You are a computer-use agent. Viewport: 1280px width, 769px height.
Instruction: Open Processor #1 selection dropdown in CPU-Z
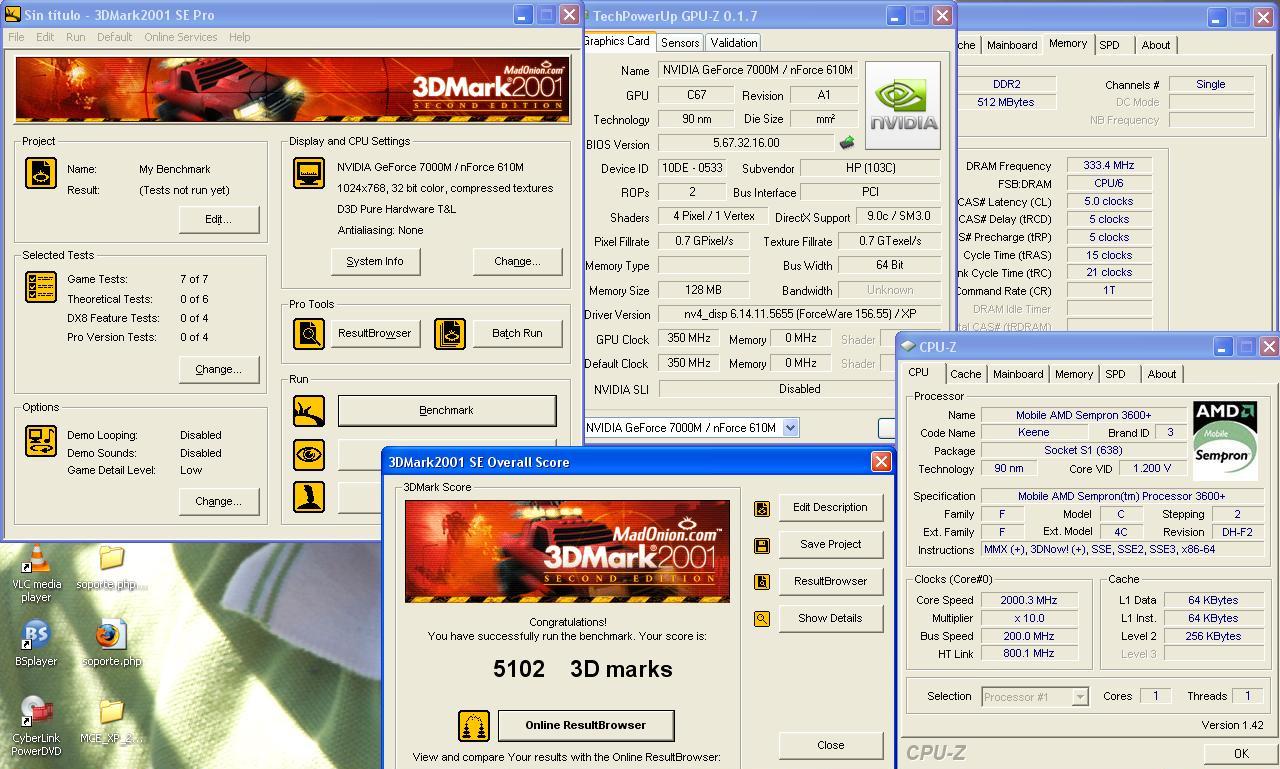point(1080,697)
